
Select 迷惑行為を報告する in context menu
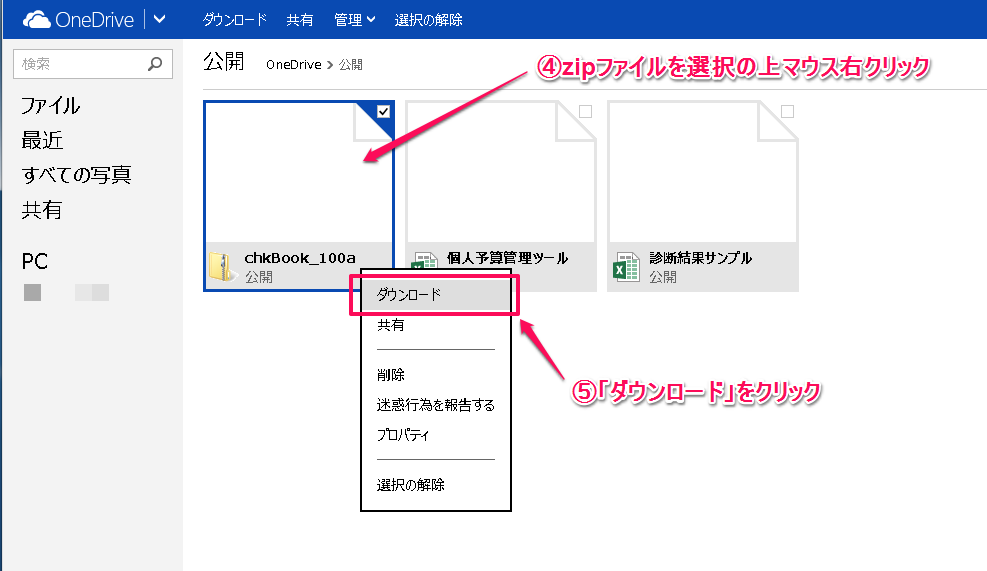pos(435,405)
